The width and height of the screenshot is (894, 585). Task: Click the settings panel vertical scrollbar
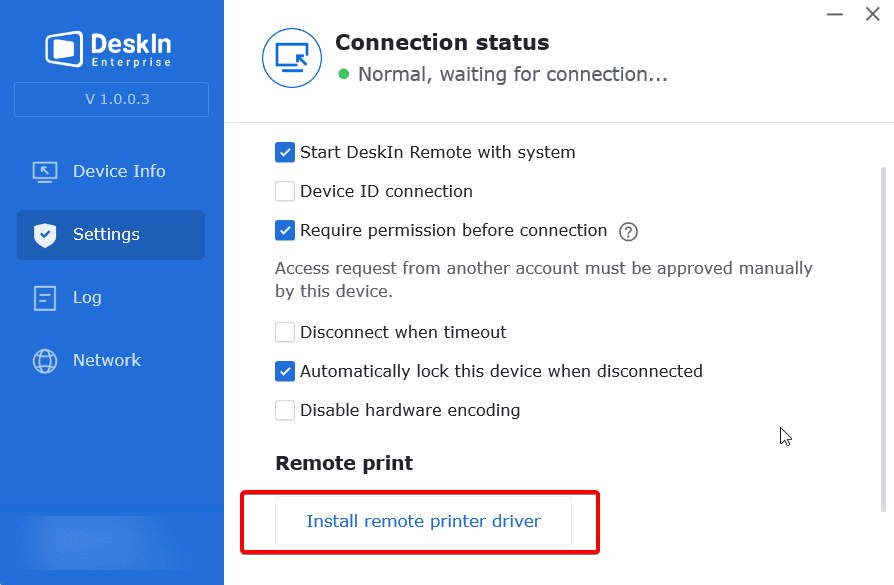[x=884, y=339]
